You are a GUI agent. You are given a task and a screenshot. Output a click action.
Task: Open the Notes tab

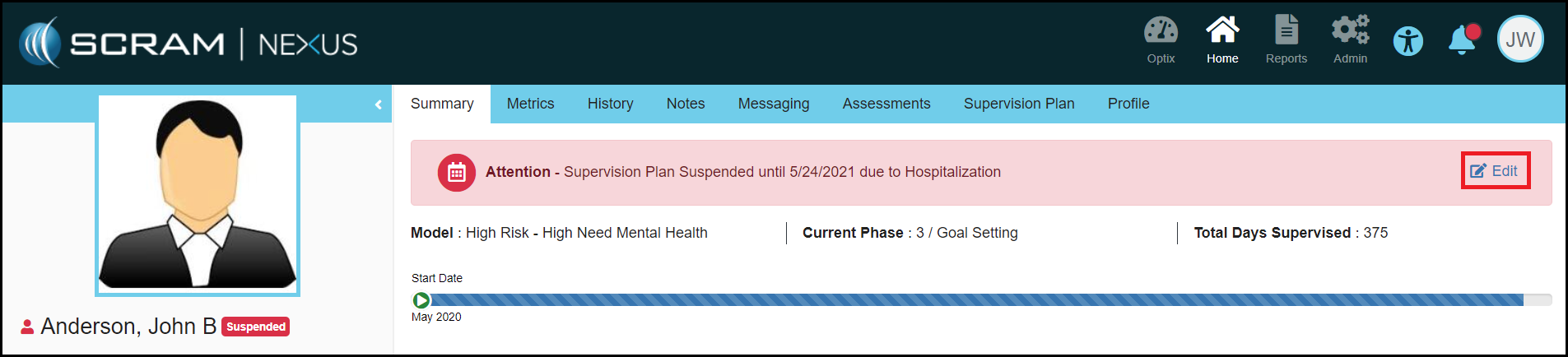point(685,104)
